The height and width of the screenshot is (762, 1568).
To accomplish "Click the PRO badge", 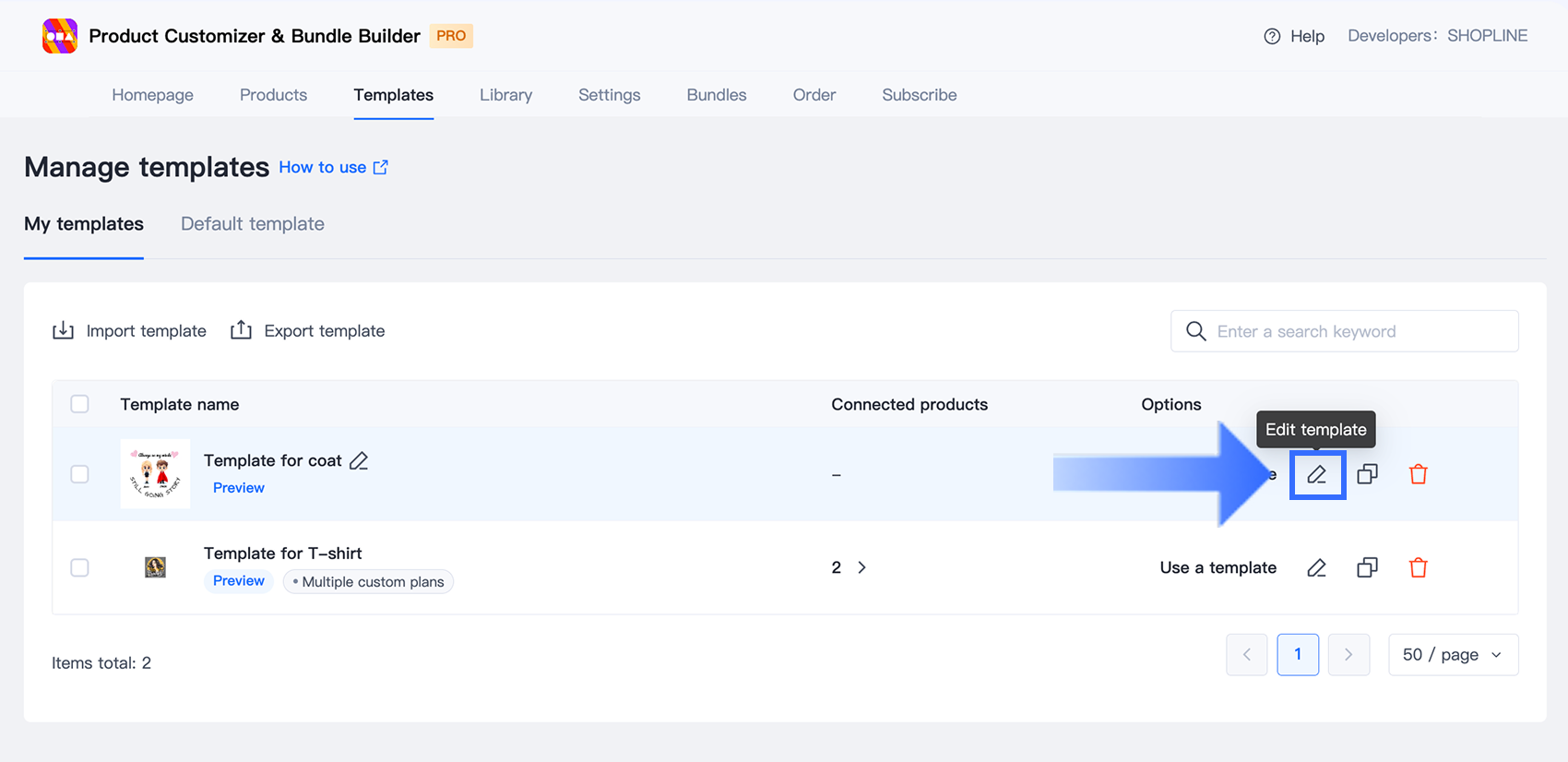I will [x=451, y=36].
